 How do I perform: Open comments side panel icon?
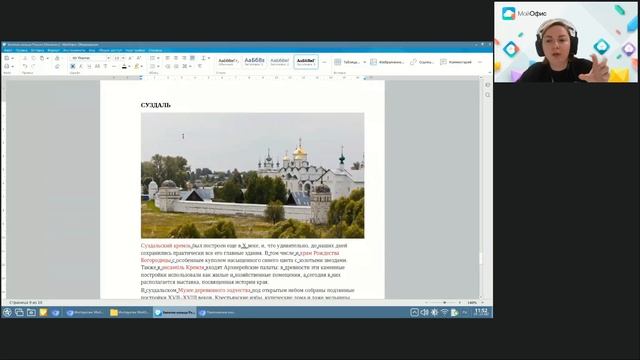[488, 85]
